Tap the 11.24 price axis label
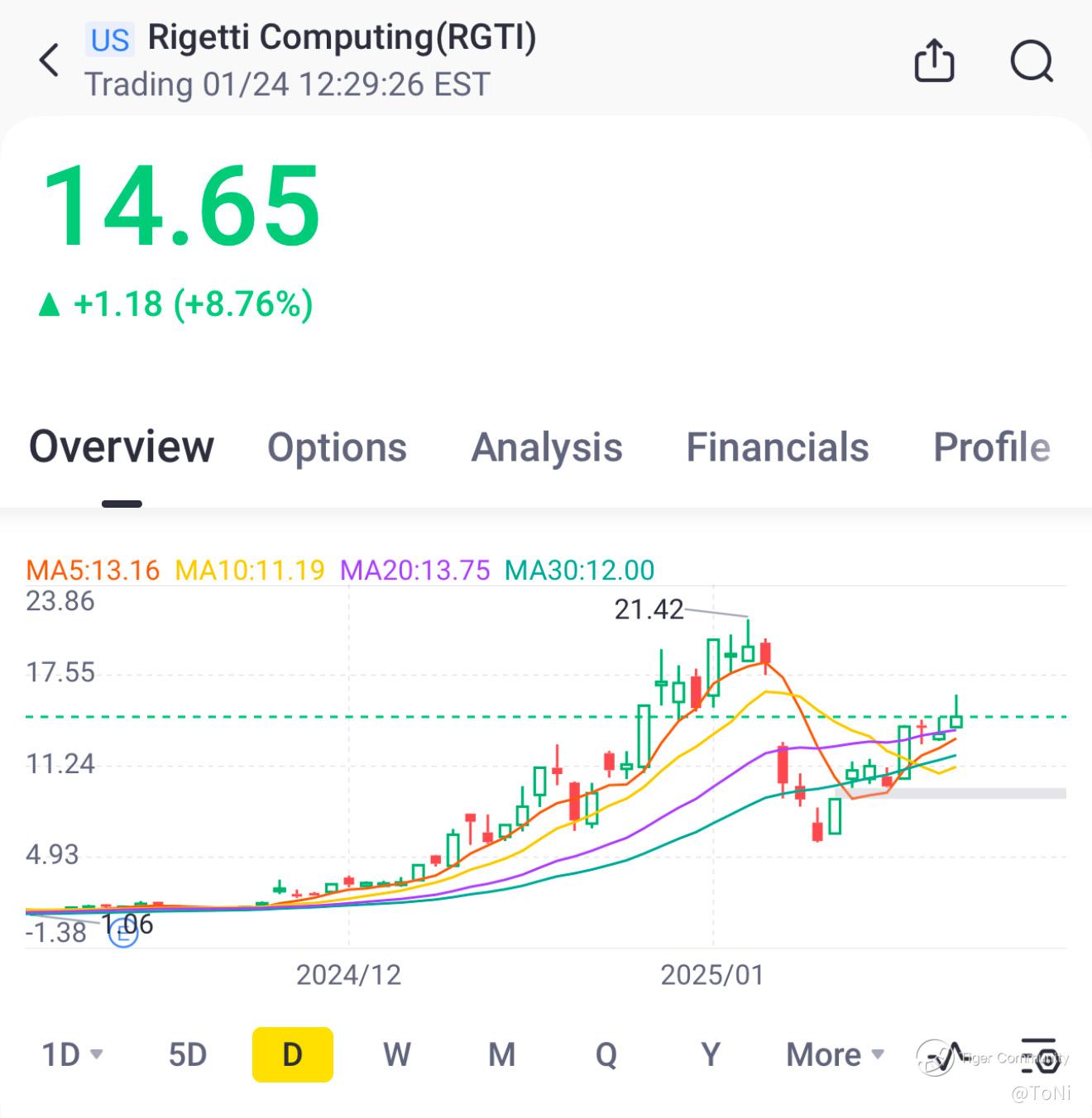This screenshot has height=1118, width=1092. coord(60,763)
